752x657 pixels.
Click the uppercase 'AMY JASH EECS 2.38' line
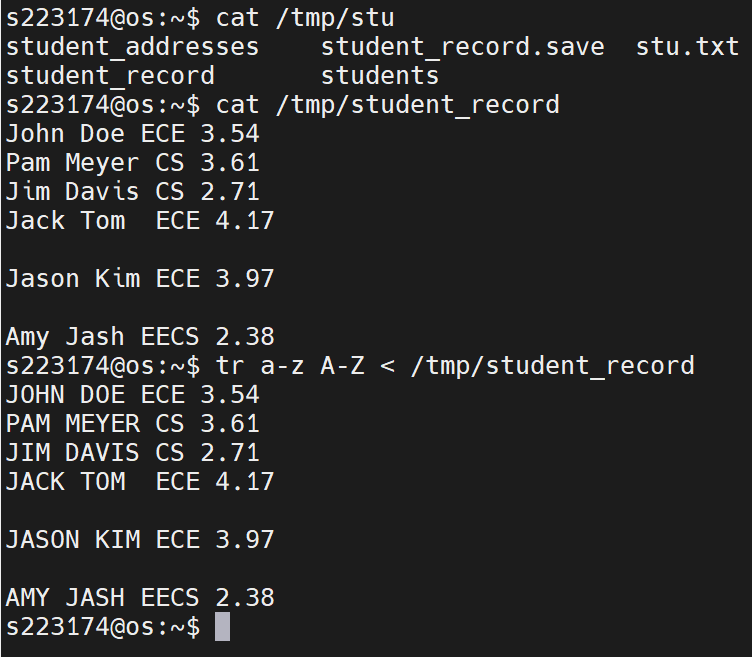click(x=140, y=598)
